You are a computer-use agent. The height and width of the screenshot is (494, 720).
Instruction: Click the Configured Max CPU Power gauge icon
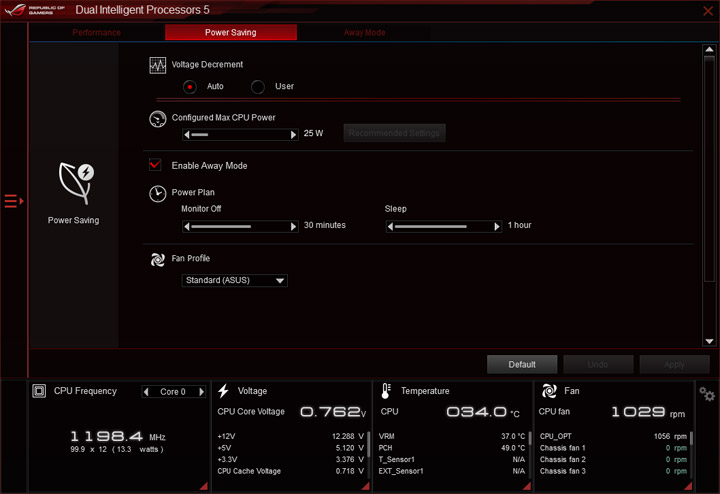point(158,119)
